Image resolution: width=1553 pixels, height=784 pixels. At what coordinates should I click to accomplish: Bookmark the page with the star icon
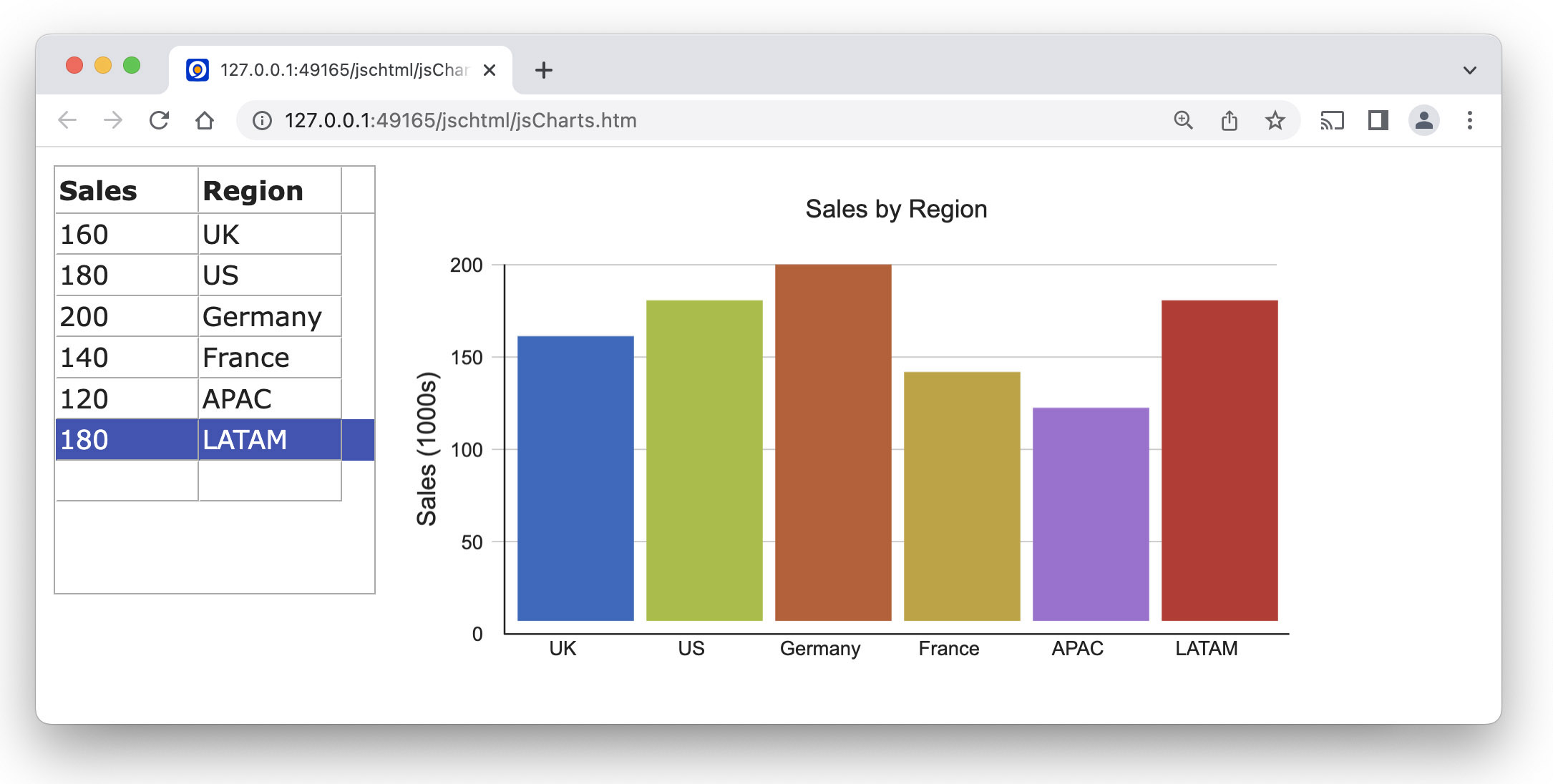pos(1275,120)
